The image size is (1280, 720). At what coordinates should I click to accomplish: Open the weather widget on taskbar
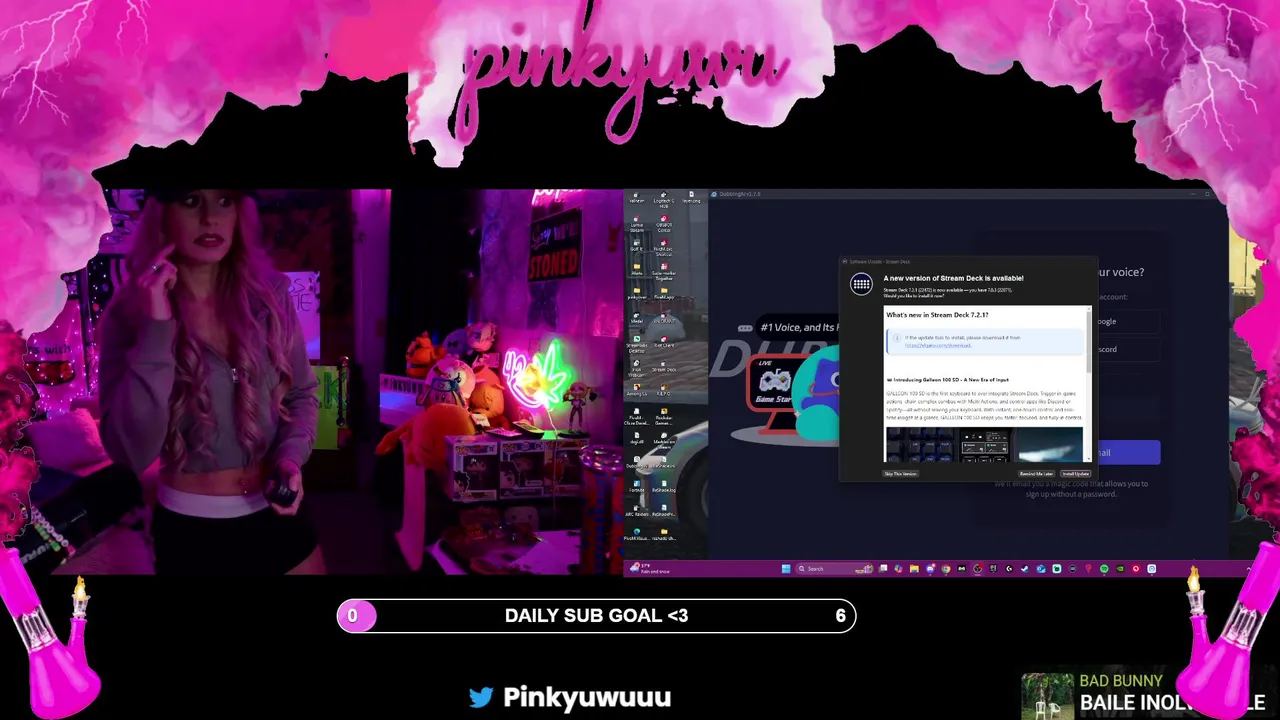coord(648,569)
